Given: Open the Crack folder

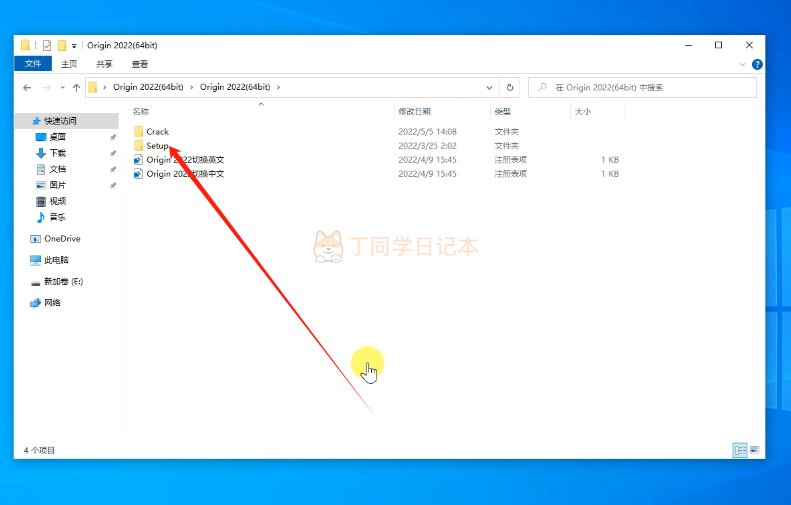Looking at the screenshot, I should (157, 132).
